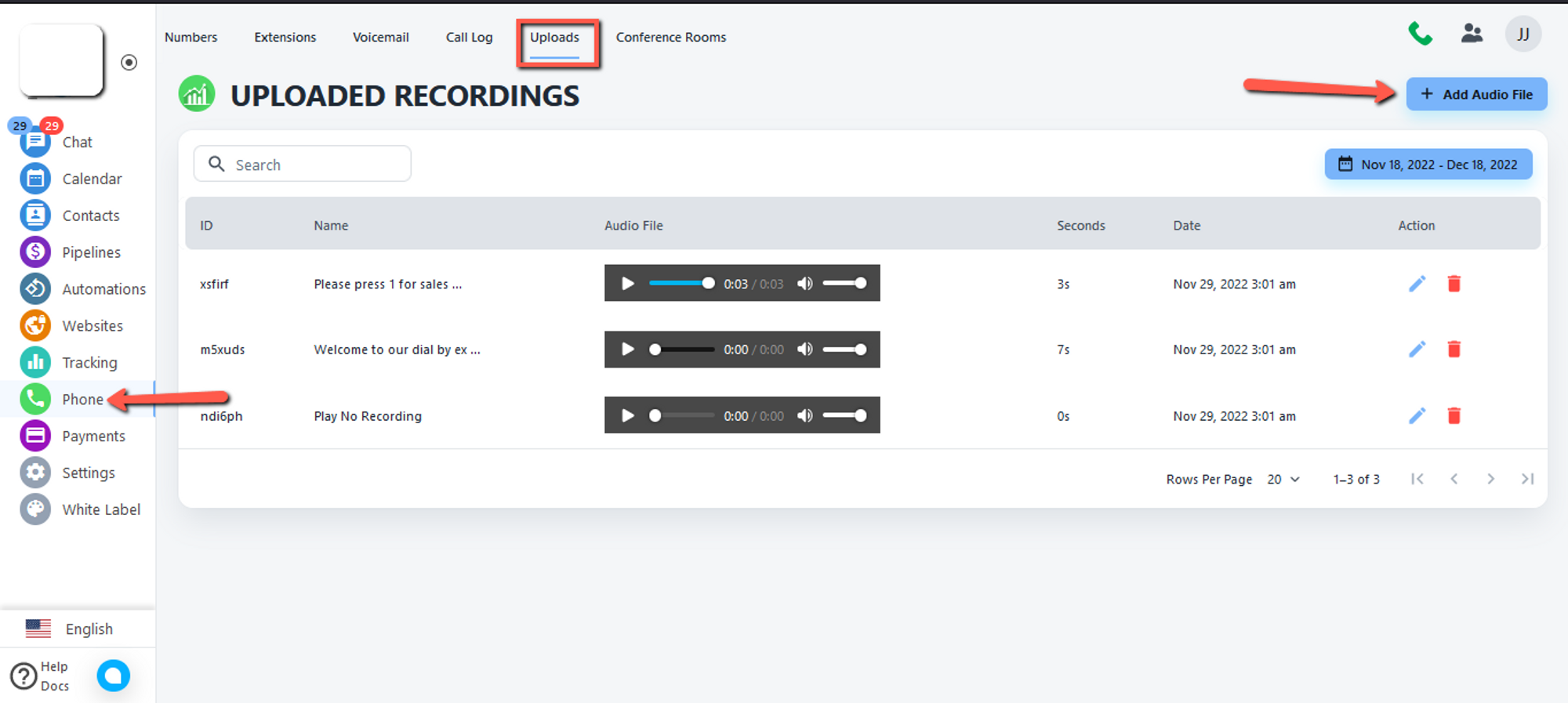Click the green phone dialer icon in header

1420,34
